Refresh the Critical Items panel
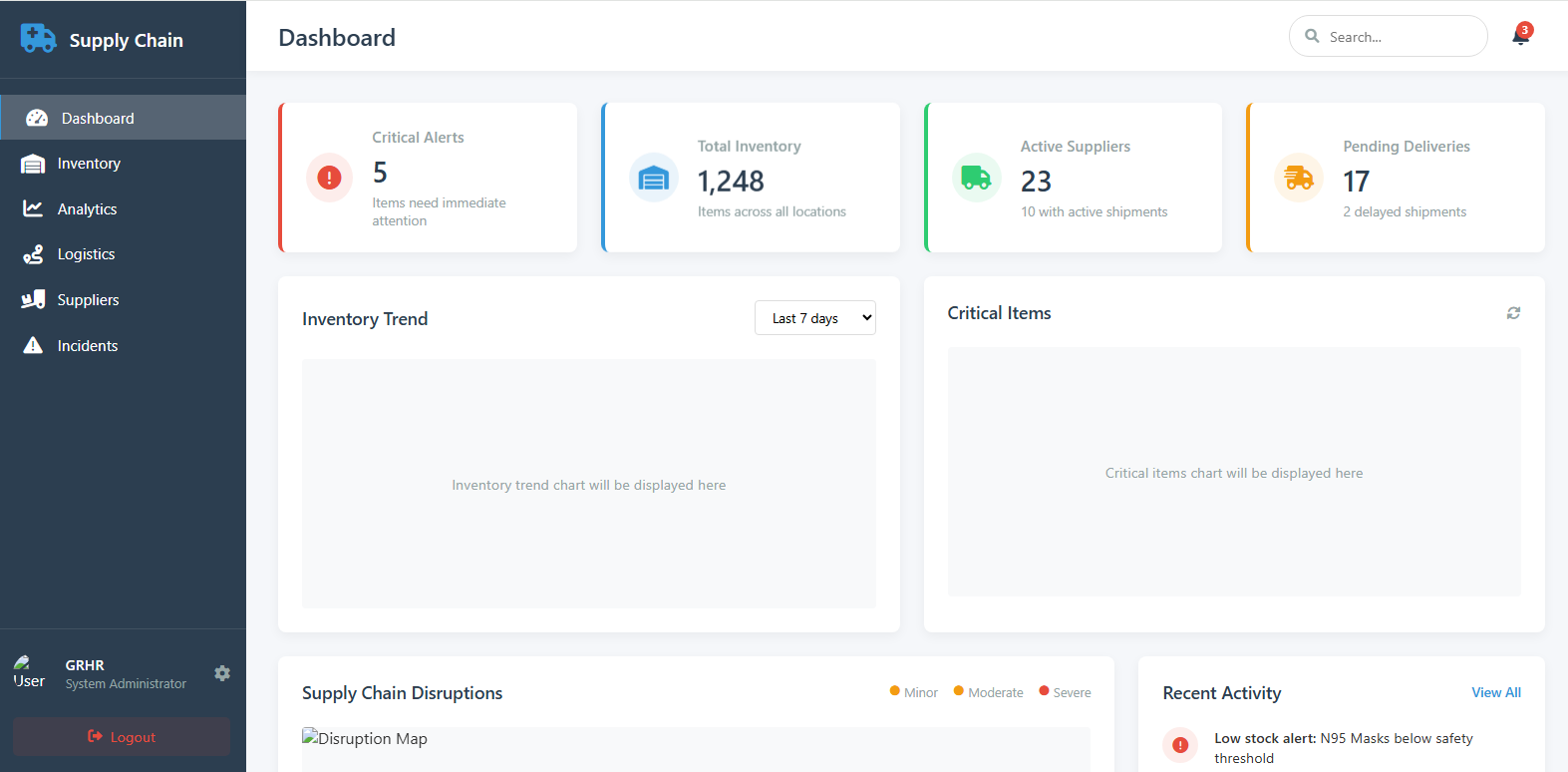 1513,313
